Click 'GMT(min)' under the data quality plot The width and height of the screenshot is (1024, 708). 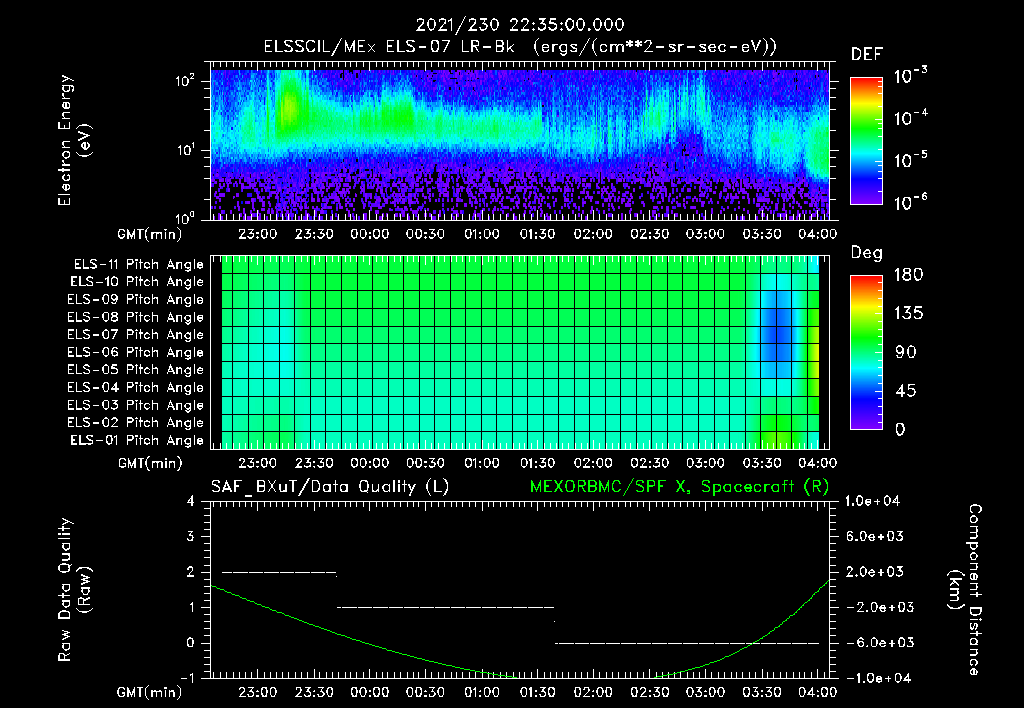tap(149, 692)
